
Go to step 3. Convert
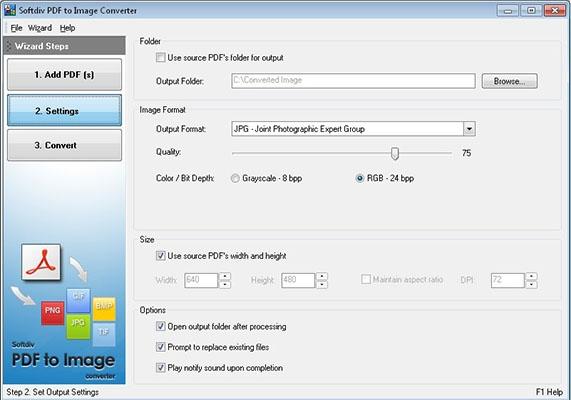(64, 145)
